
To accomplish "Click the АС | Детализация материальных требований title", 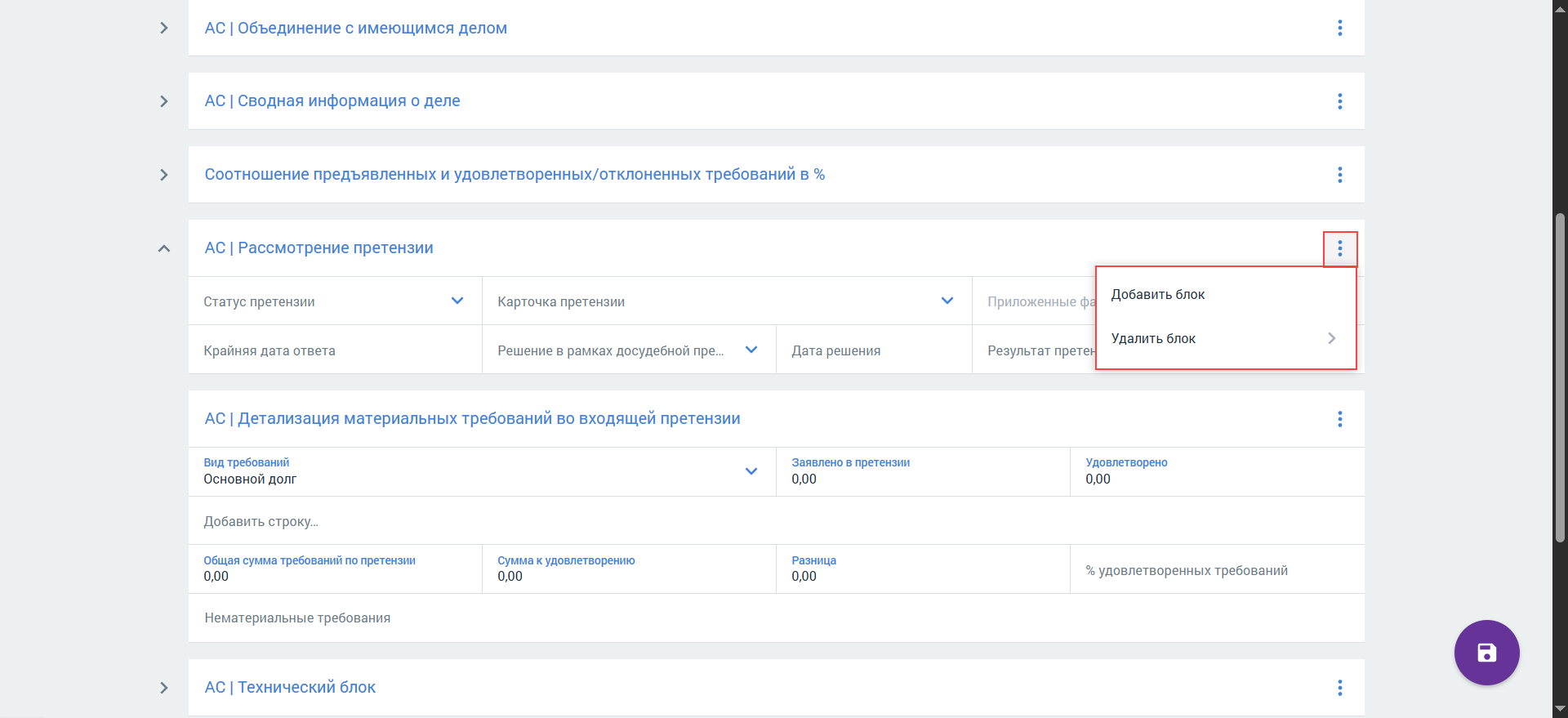I will [472, 419].
